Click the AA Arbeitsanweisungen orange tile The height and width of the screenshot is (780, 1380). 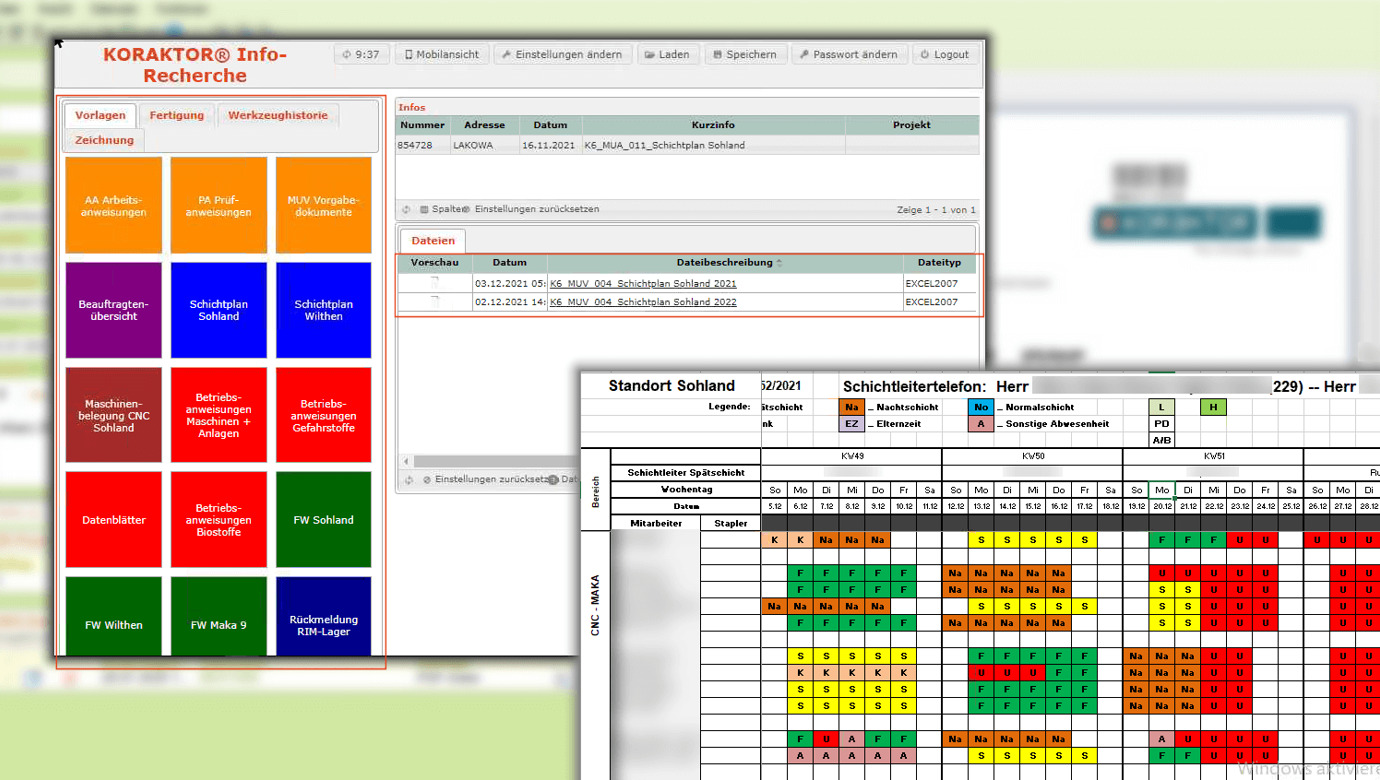pos(114,206)
